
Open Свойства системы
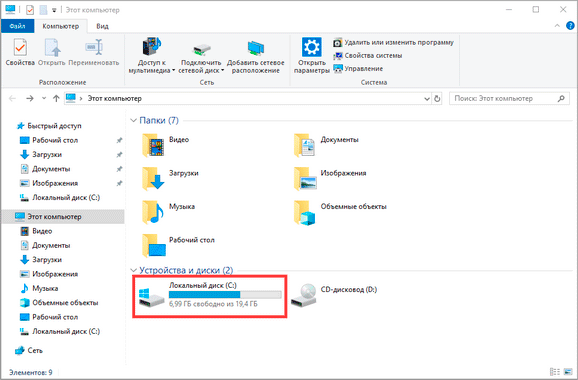(x=368, y=56)
